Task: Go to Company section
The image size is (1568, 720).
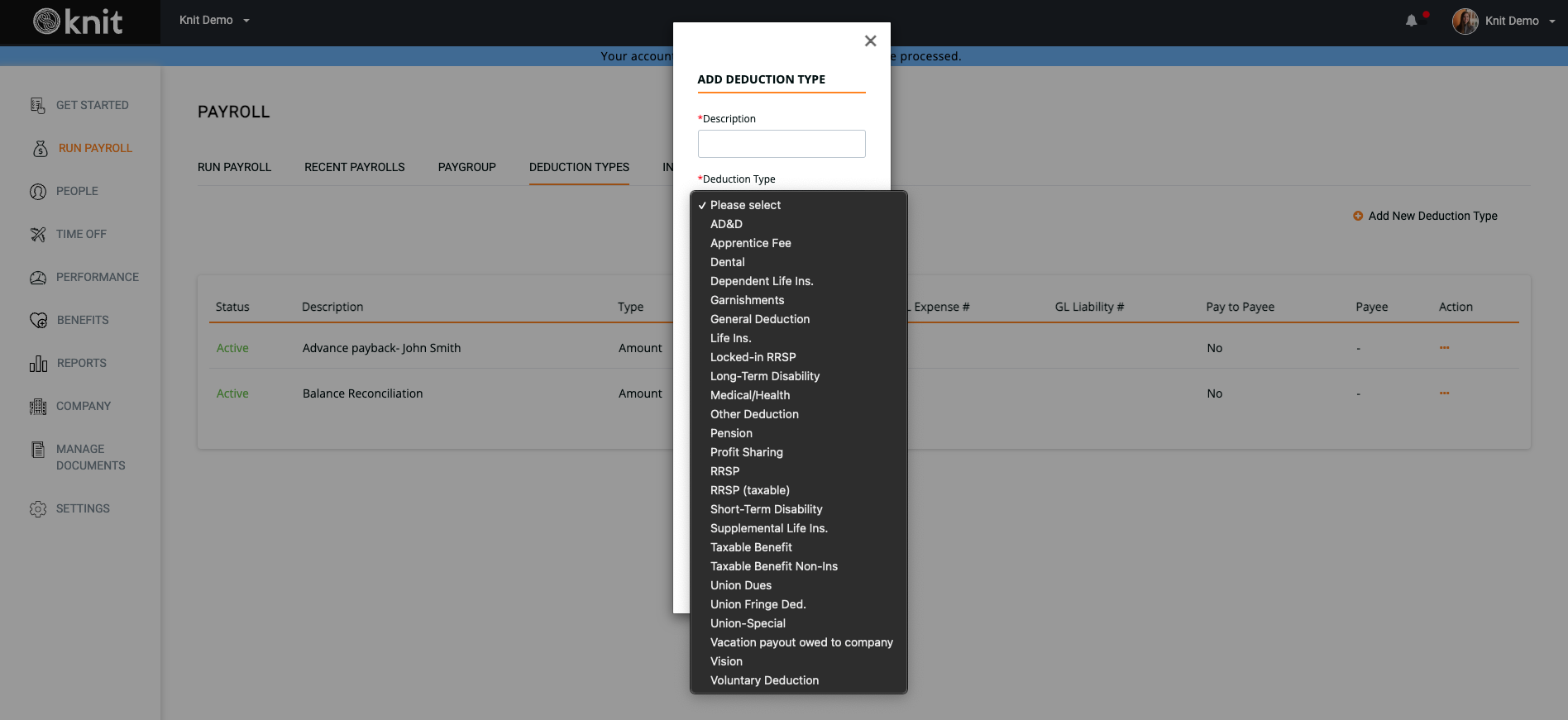Action: pyautogui.click(x=84, y=406)
